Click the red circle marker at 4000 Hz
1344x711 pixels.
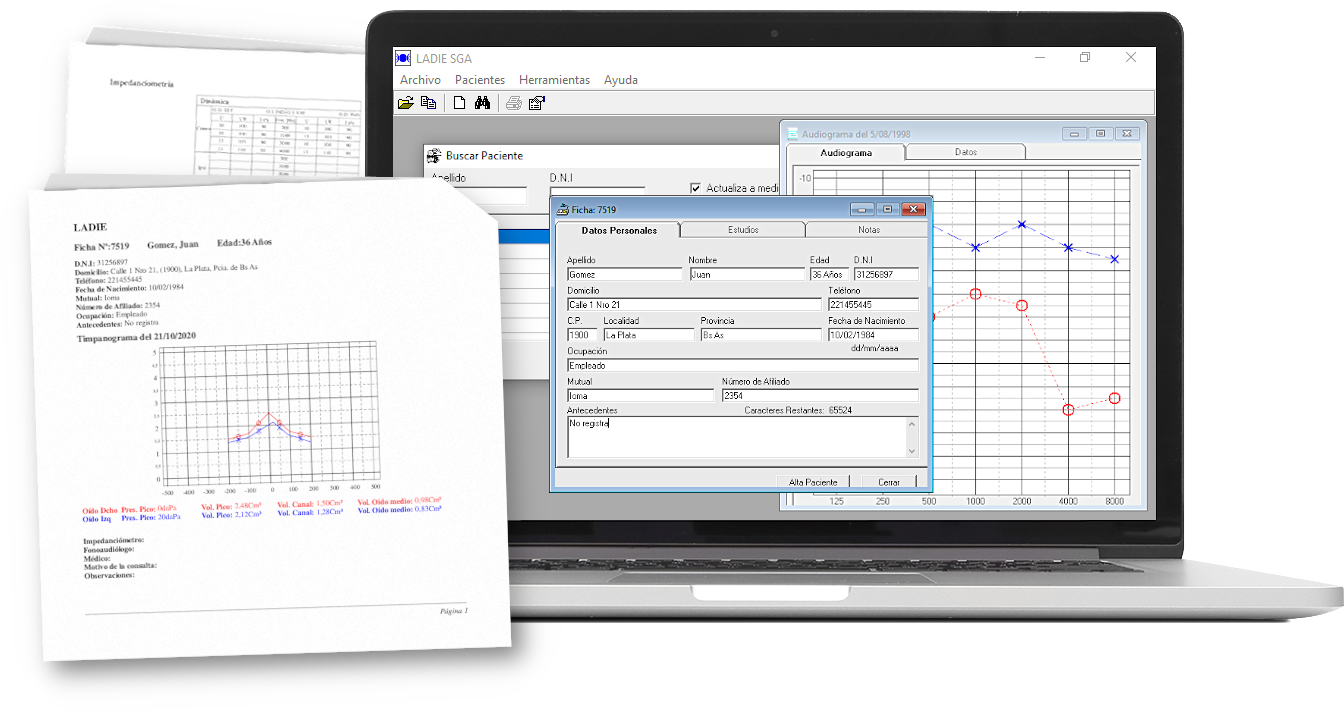[1068, 410]
